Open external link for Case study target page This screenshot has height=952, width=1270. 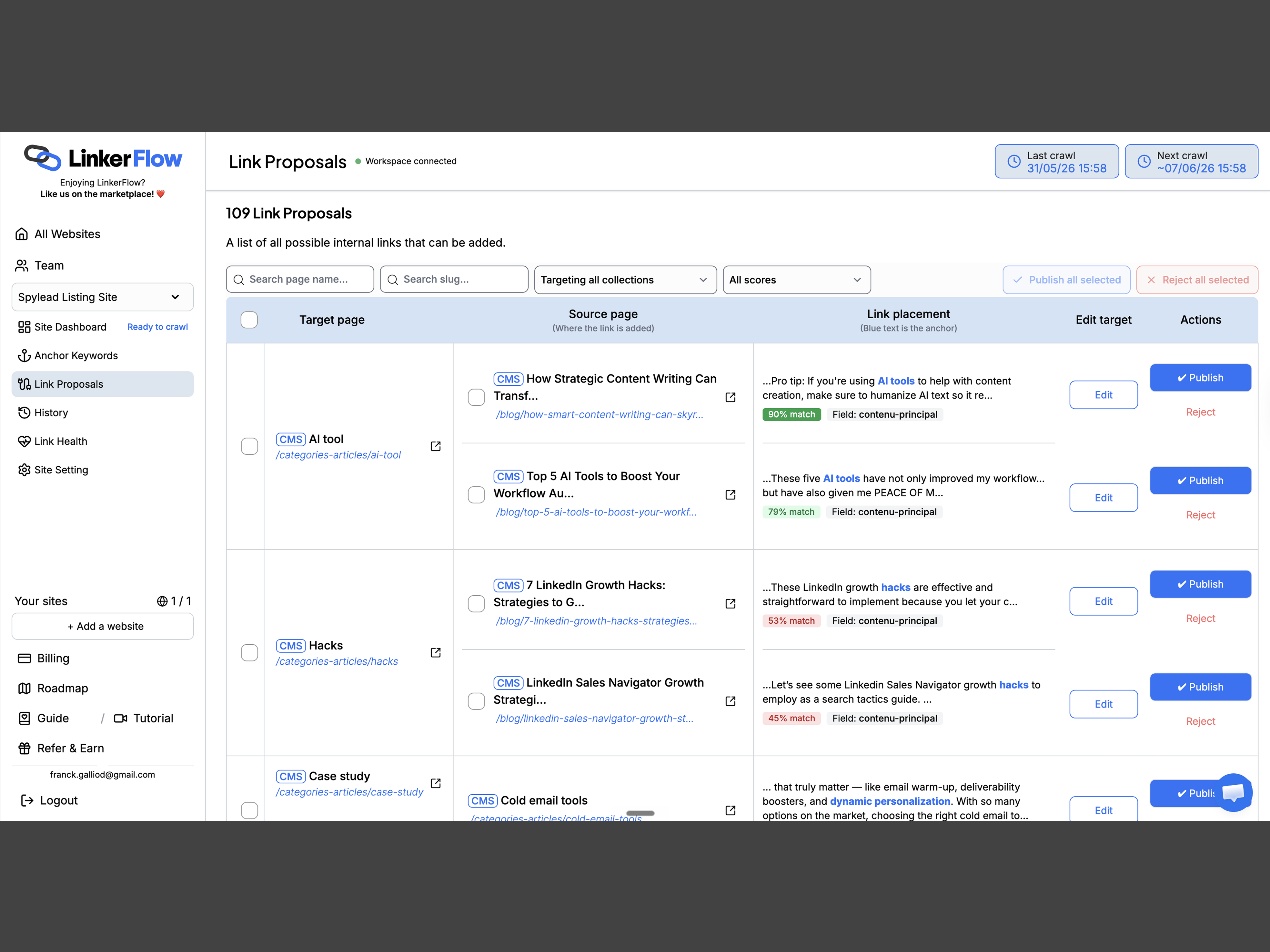(436, 783)
